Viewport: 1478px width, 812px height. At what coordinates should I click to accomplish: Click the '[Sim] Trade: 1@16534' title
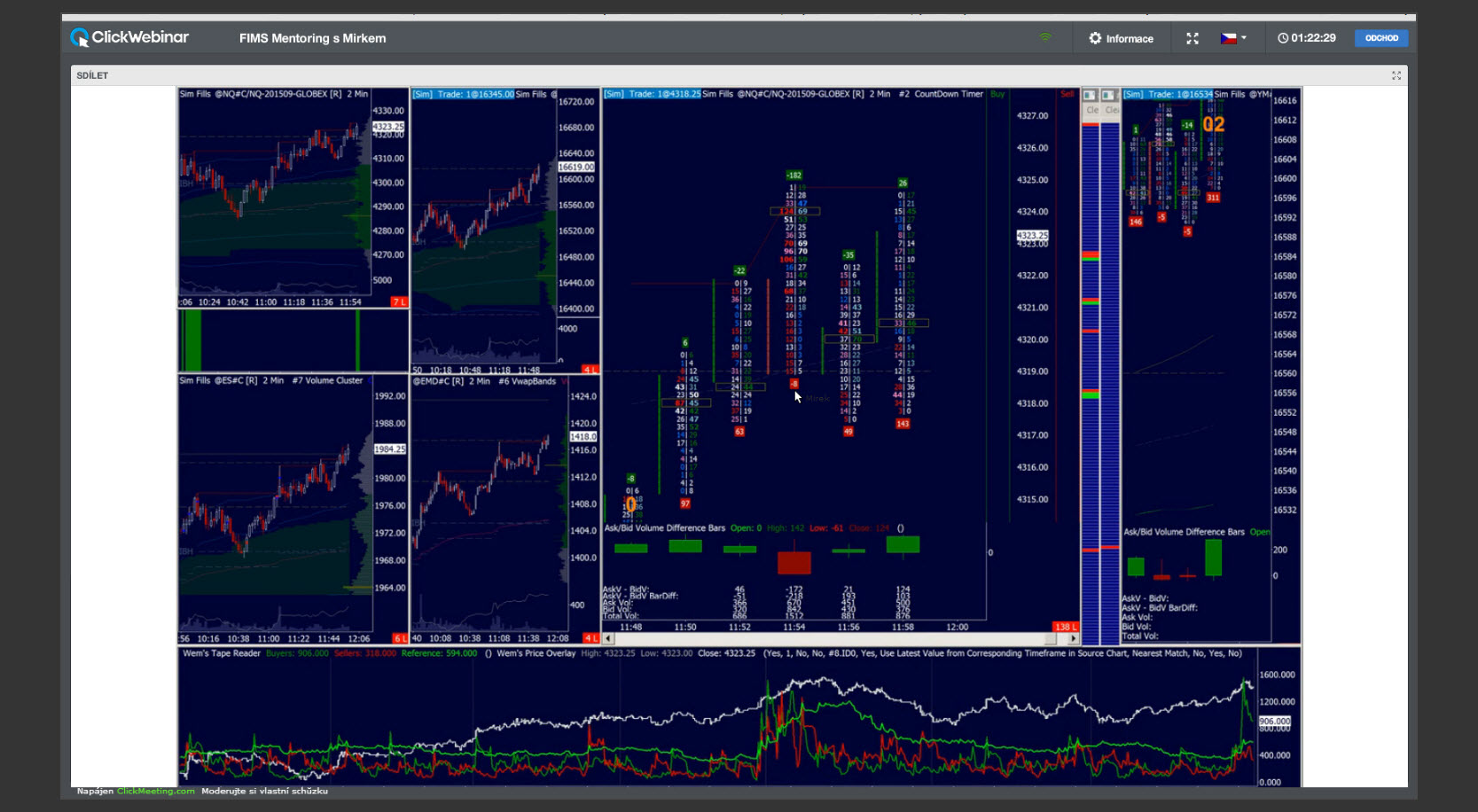(1168, 94)
